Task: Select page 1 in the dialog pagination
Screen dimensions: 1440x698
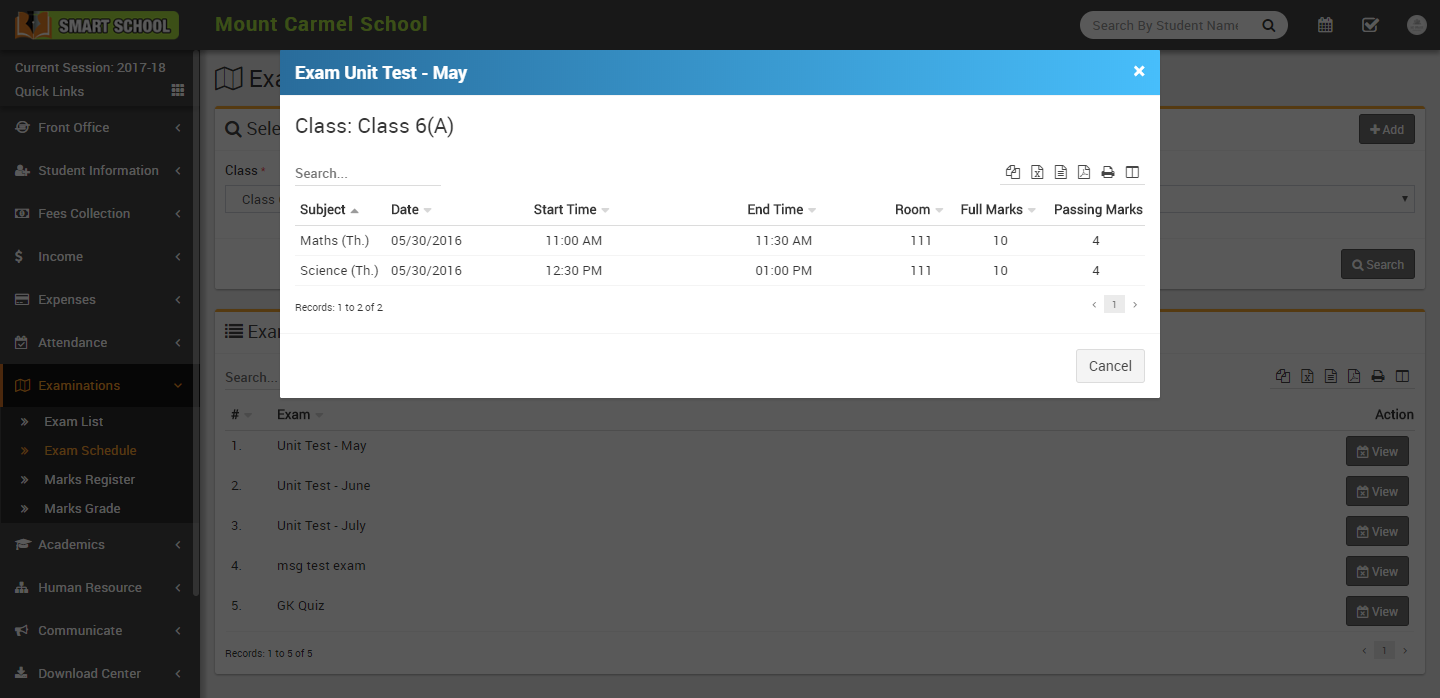Action: point(1114,305)
